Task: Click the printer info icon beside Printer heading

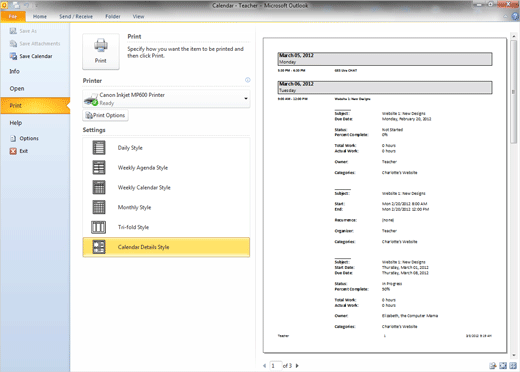Action: [248, 80]
